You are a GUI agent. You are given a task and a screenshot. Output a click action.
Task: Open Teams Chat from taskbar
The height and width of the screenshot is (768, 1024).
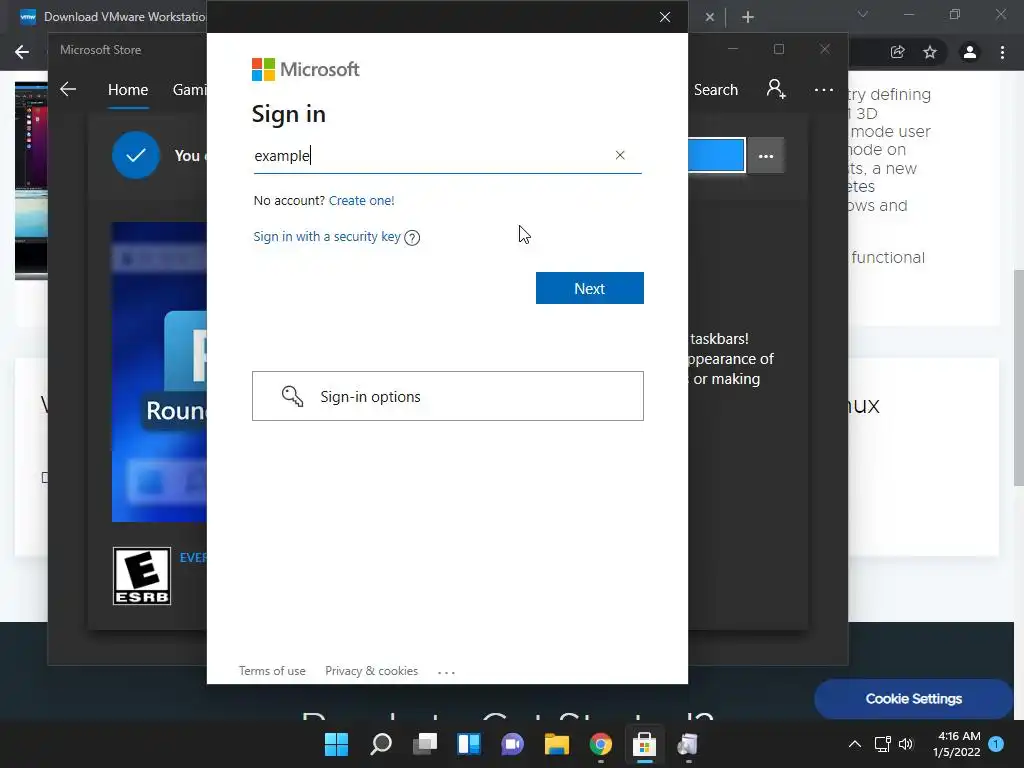(513, 744)
